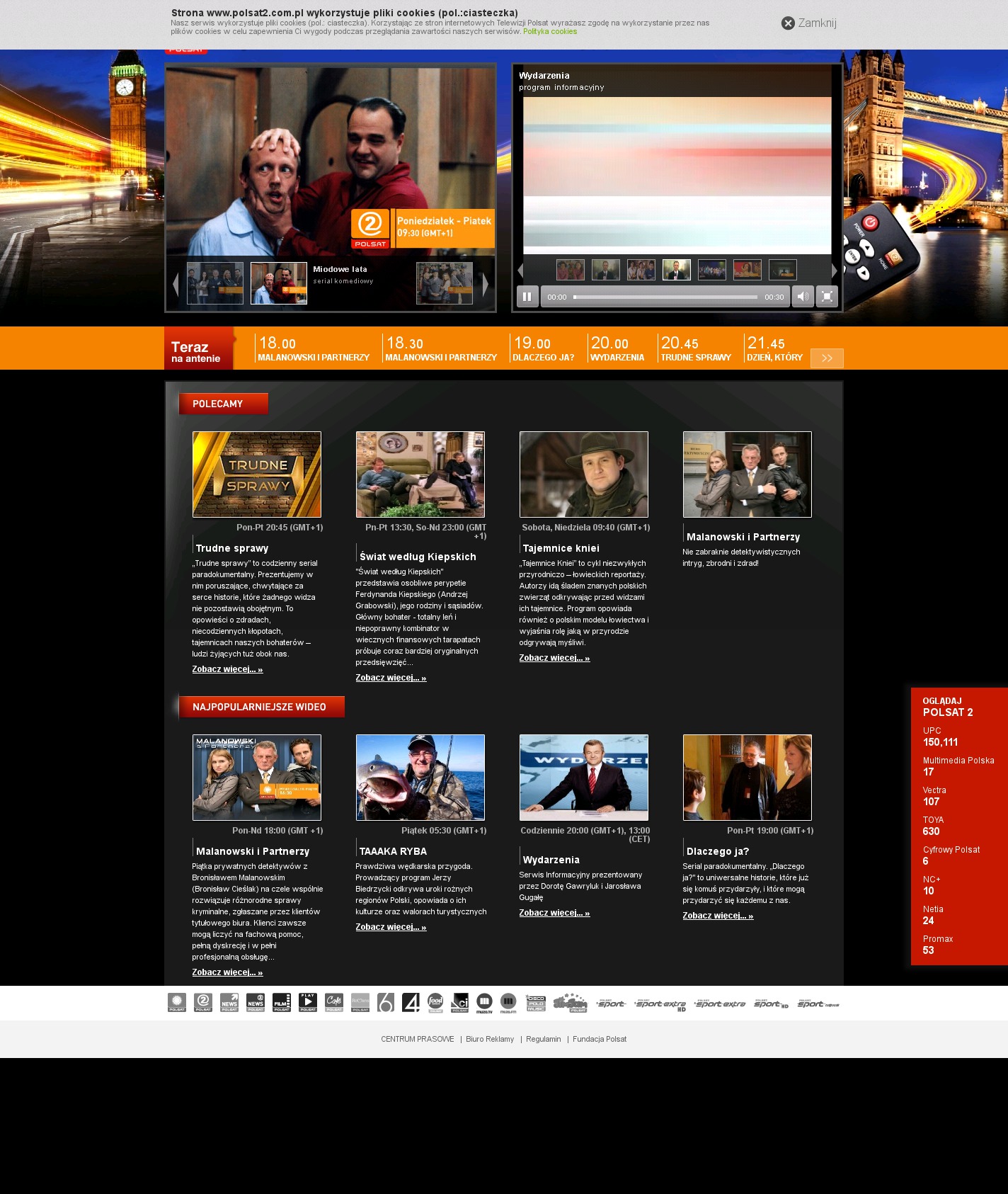Select 20.00 Wydarzenia in schedule bar
Screen dimensions: 1008x1194
click(x=617, y=349)
